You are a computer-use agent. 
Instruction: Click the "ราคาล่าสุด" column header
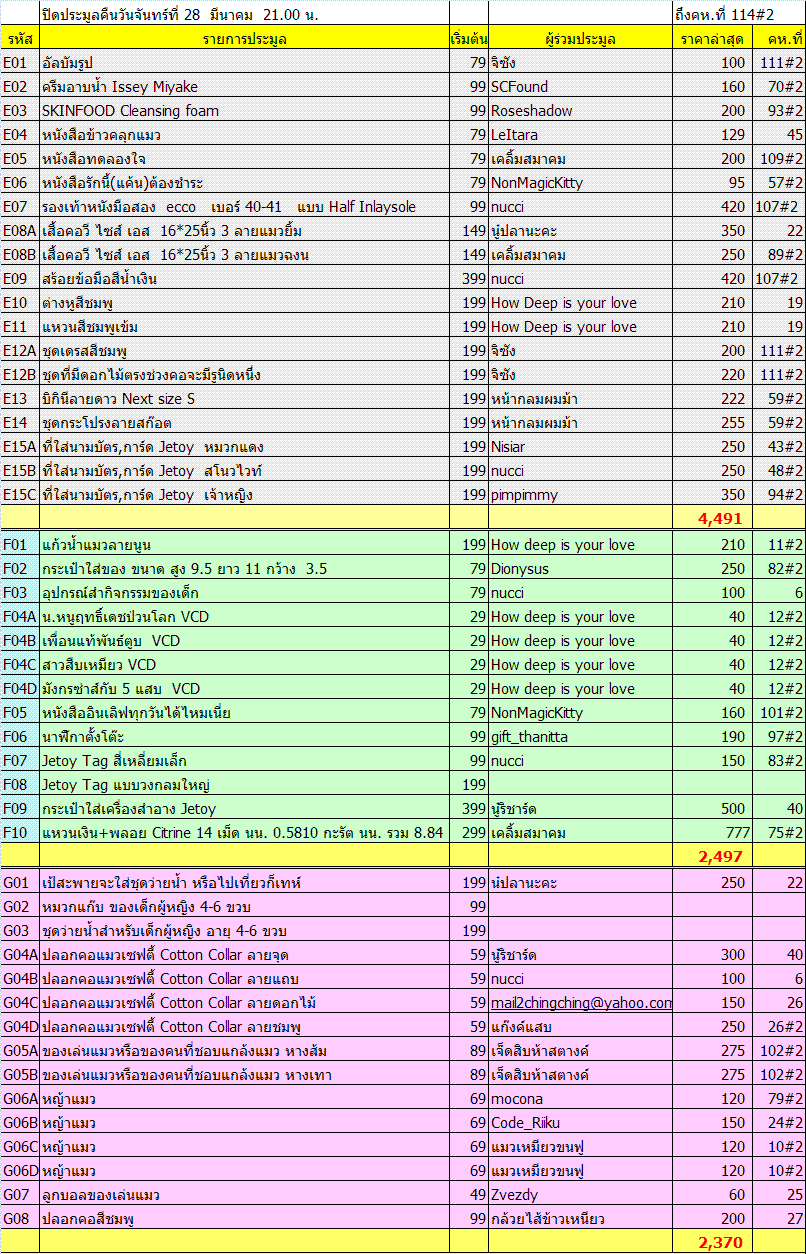click(x=711, y=39)
